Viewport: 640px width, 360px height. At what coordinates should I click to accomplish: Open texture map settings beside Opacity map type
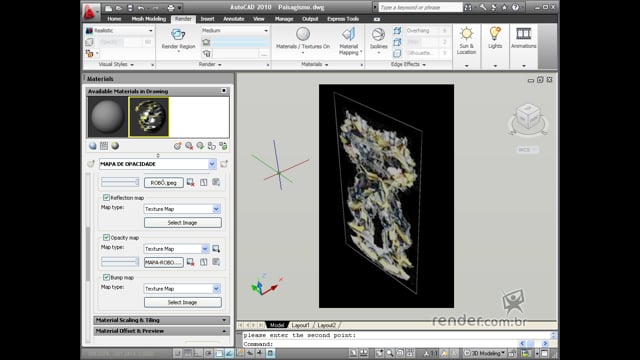pos(216,249)
